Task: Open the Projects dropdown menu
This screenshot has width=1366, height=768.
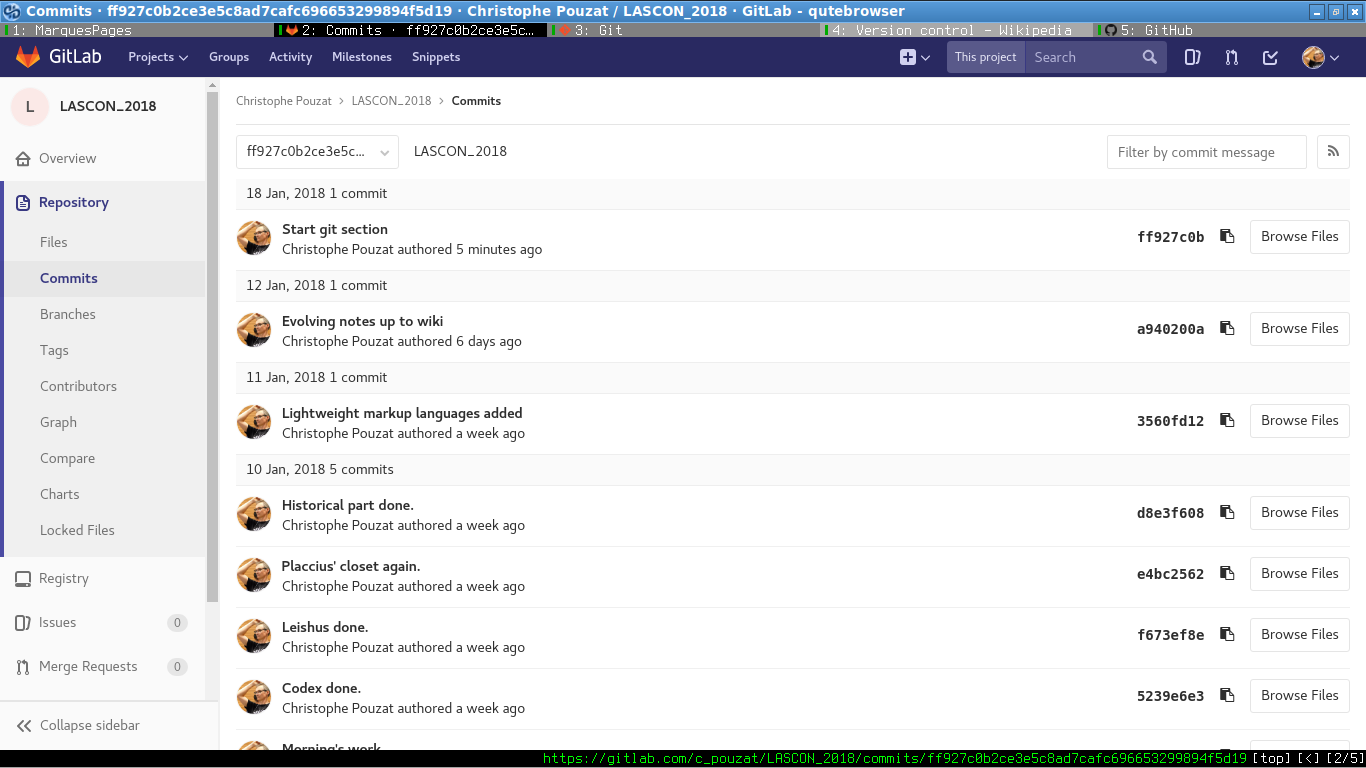Action: (158, 57)
